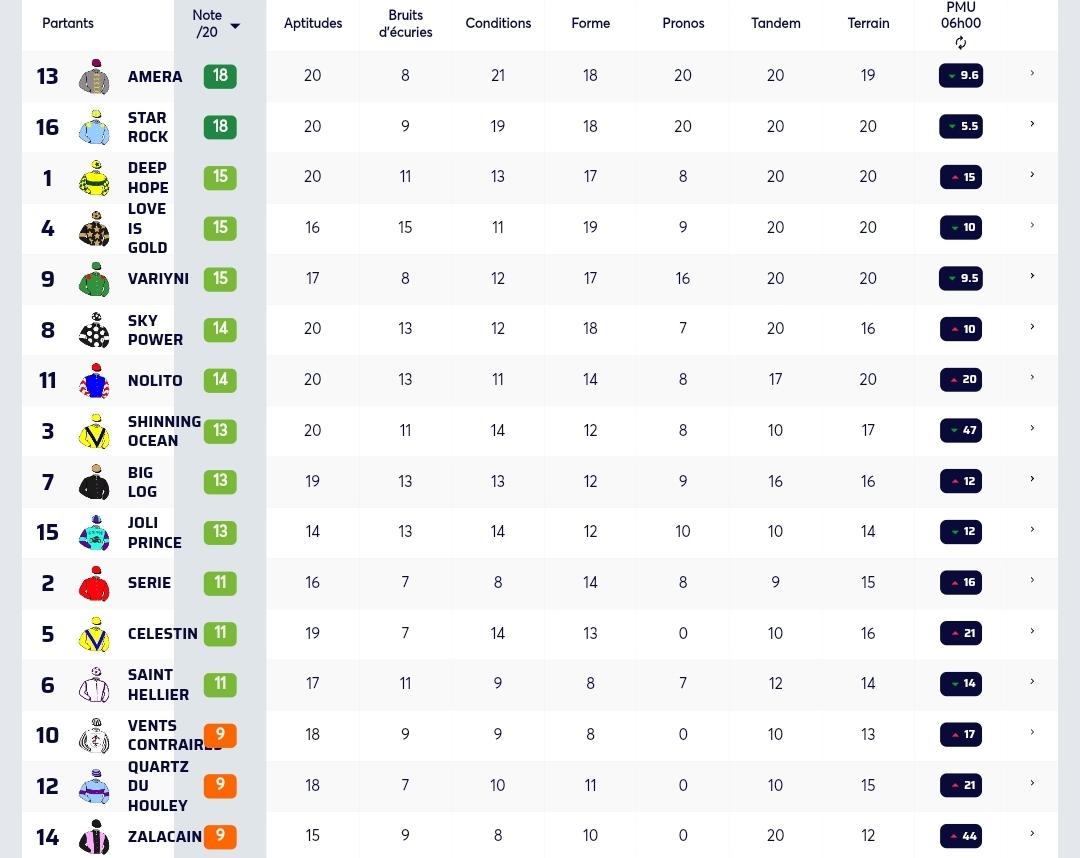
Task: Click Deep Hope's yellow striped jockey silk
Action: point(94,178)
